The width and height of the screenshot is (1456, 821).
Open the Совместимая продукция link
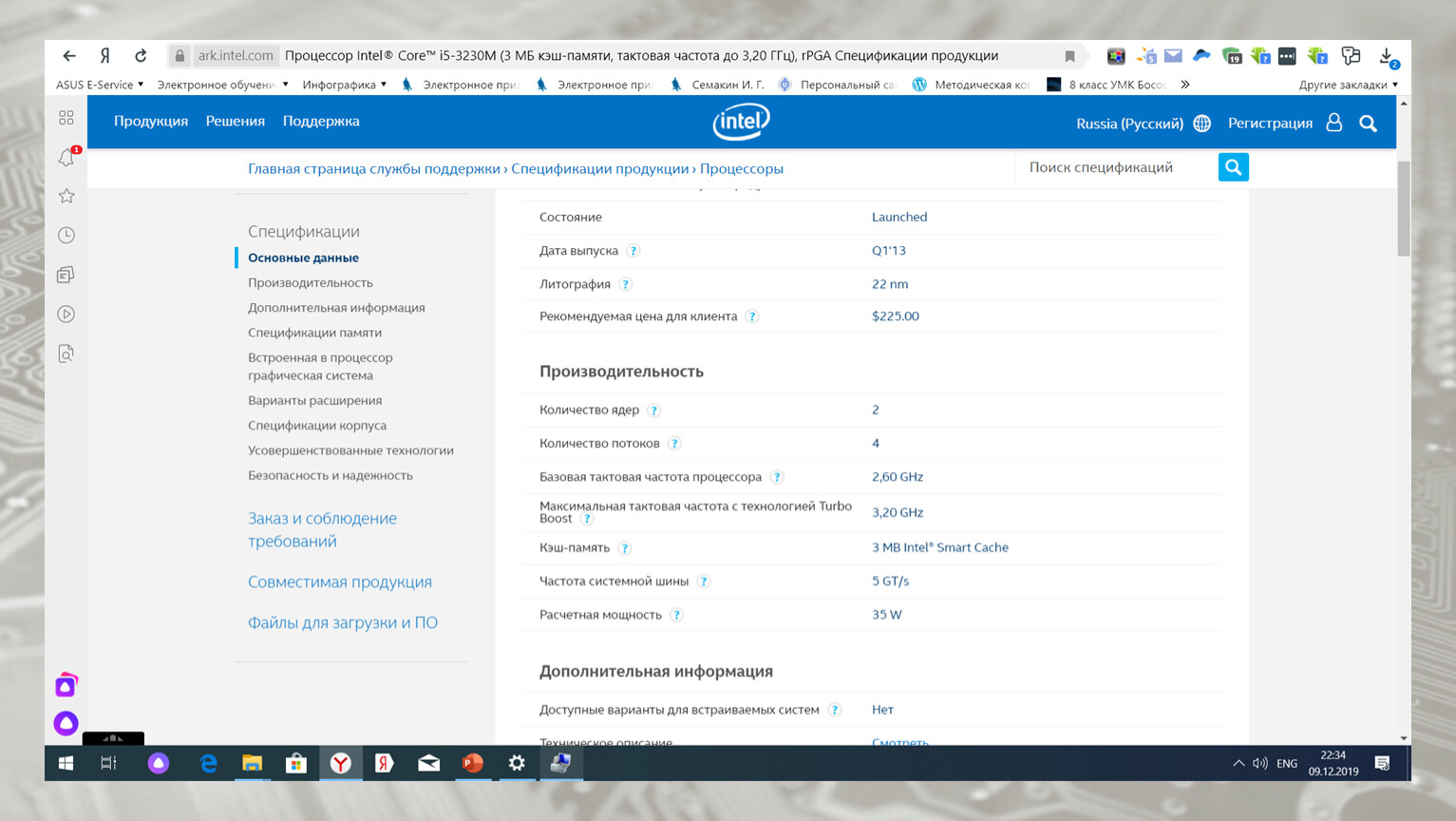(340, 582)
